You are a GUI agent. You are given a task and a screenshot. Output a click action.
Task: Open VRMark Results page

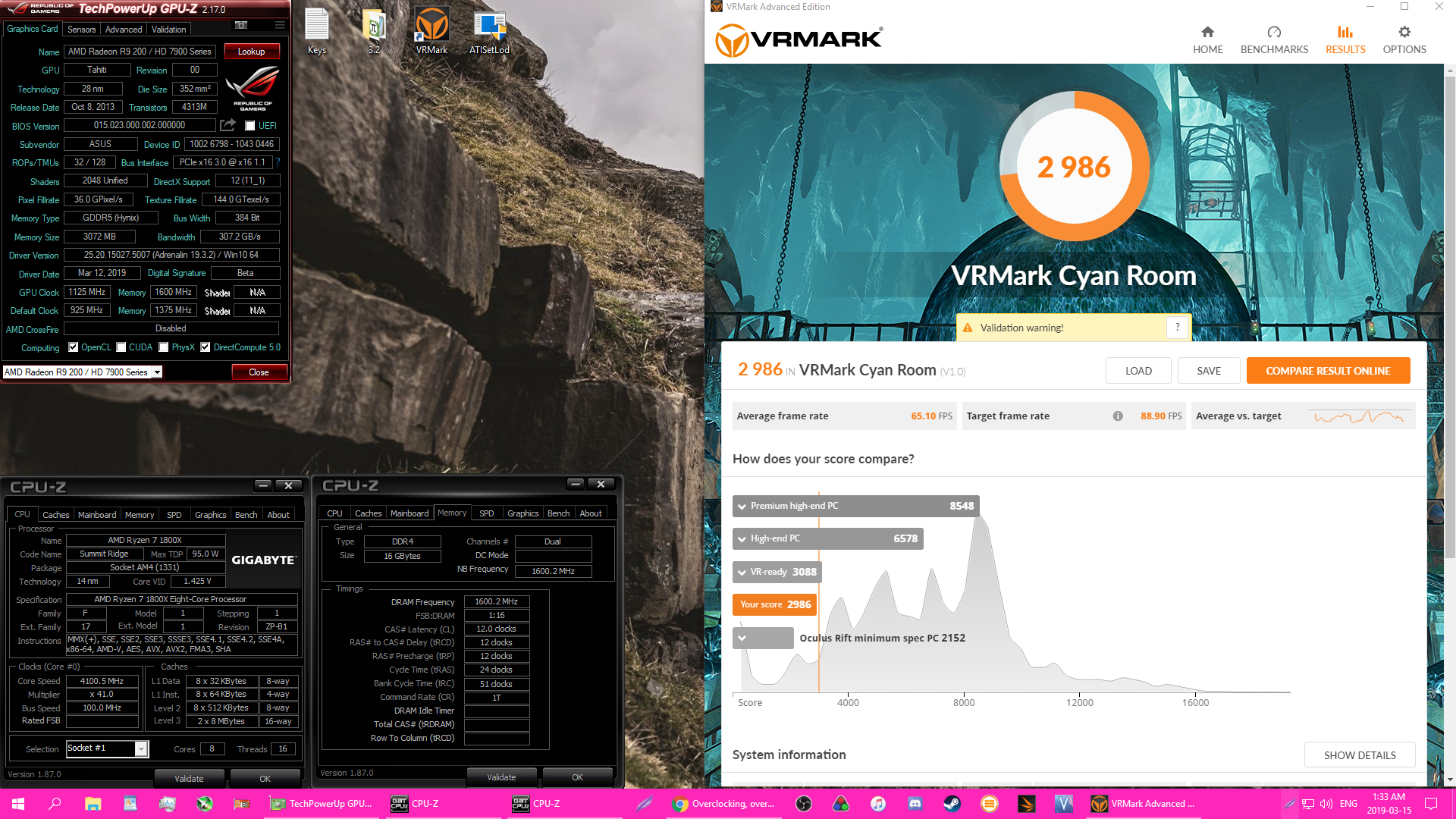[1345, 39]
